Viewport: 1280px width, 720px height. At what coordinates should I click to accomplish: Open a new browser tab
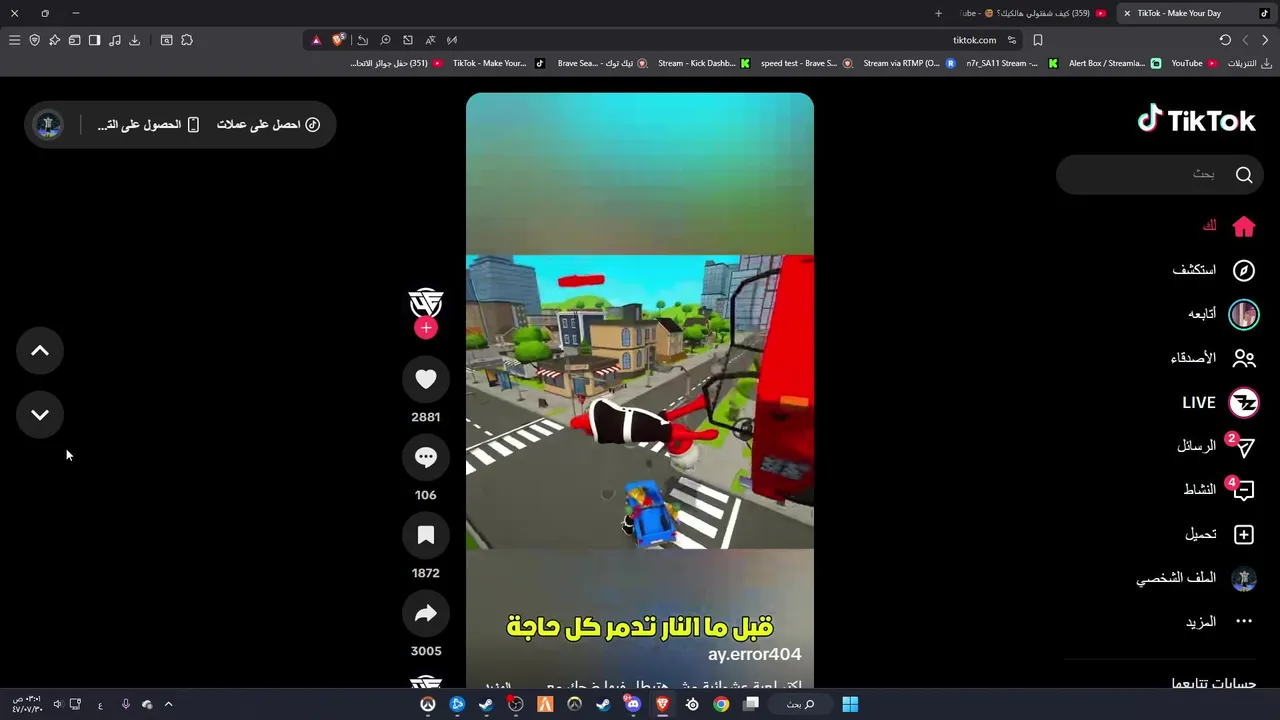pyautogui.click(x=938, y=13)
